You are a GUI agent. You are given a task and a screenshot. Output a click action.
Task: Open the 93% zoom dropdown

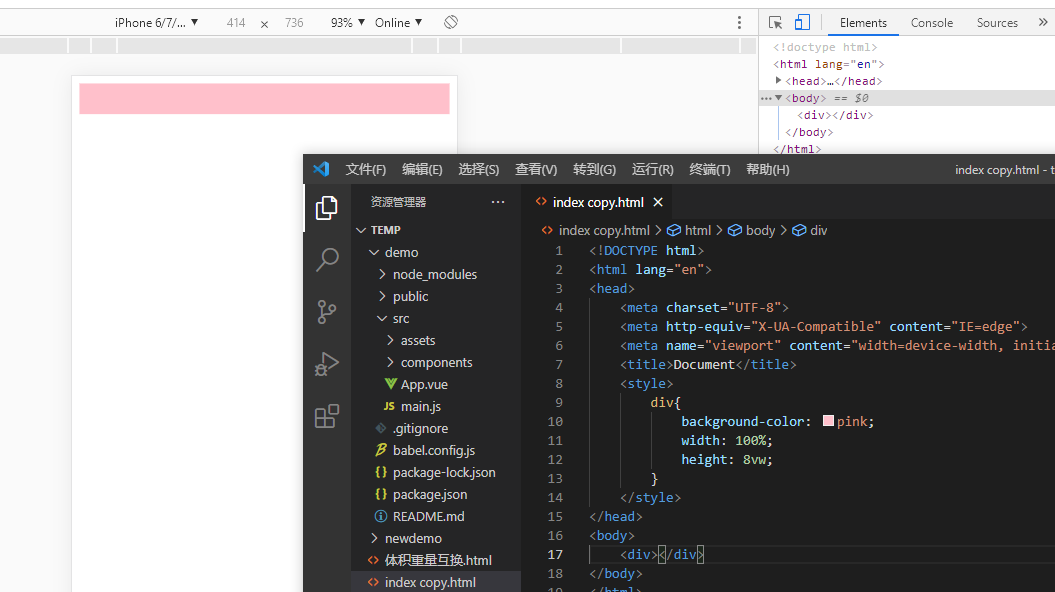tap(347, 22)
